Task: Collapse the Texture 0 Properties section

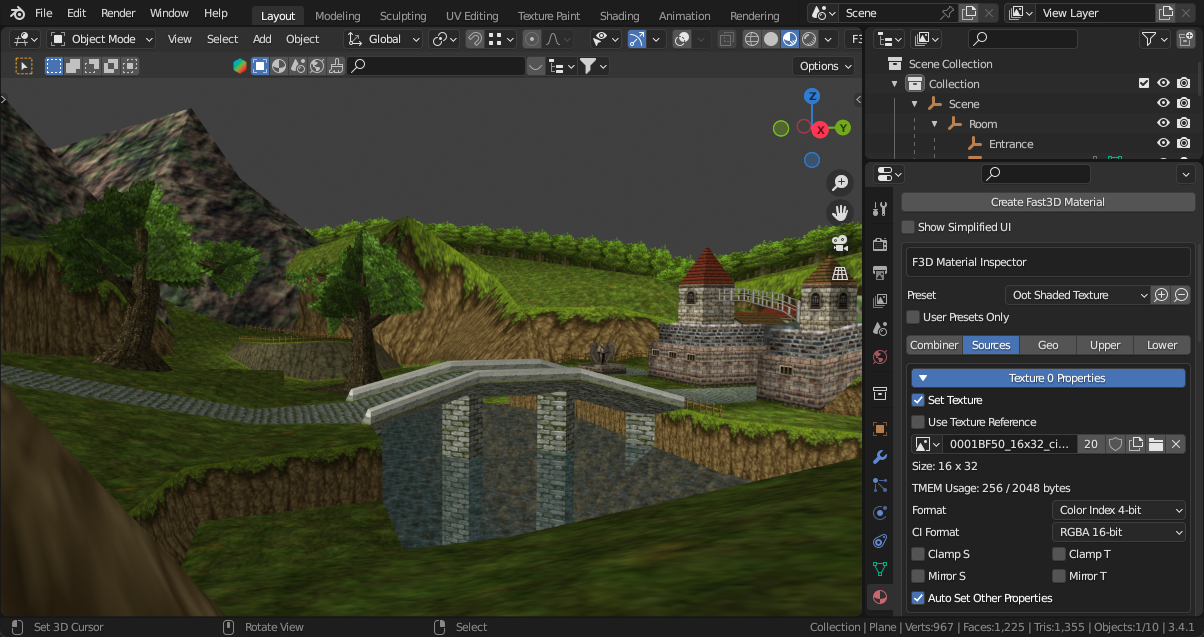Action: (923, 377)
